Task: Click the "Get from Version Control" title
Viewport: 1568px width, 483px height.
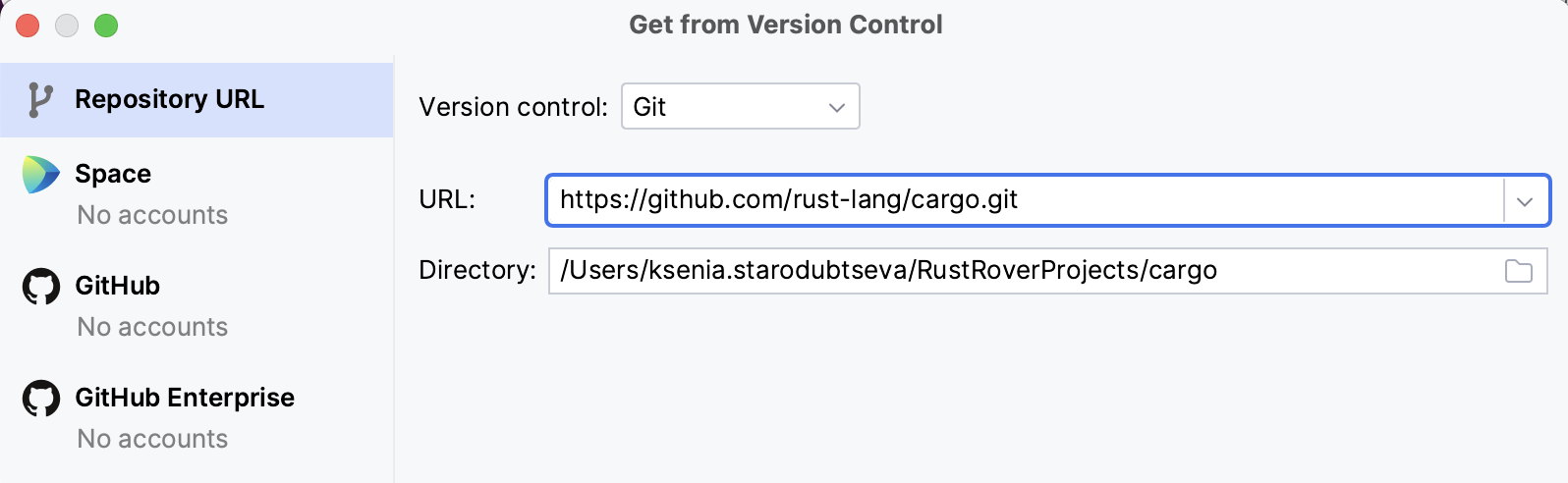Action: click(785, 26)
